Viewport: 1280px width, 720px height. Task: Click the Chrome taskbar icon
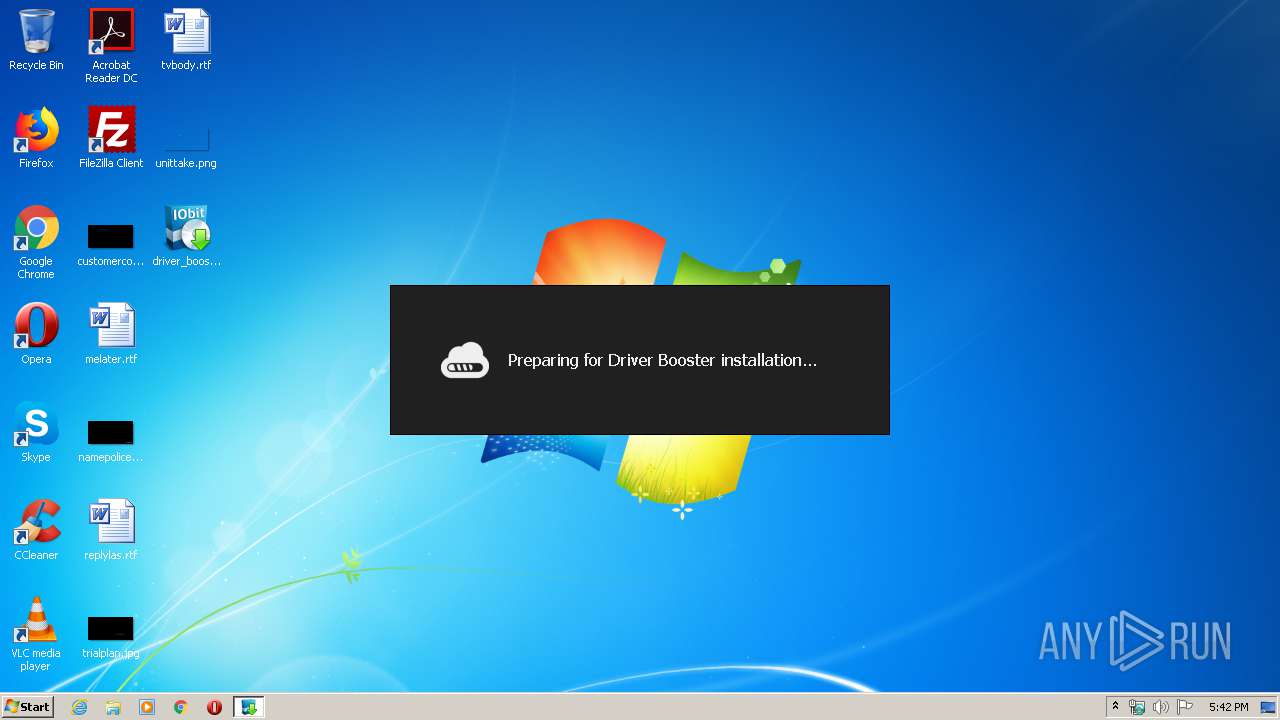point(181,707)
